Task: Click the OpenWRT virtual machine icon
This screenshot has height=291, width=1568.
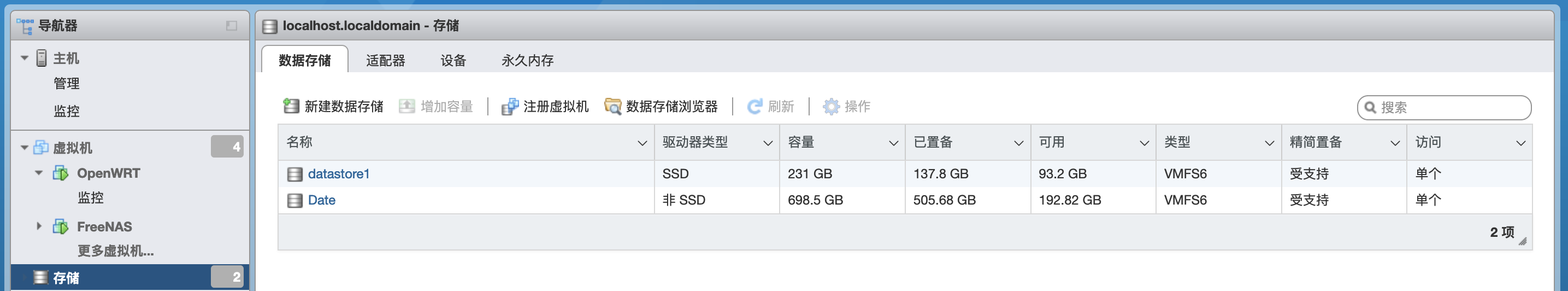Action: click(61, 173)
